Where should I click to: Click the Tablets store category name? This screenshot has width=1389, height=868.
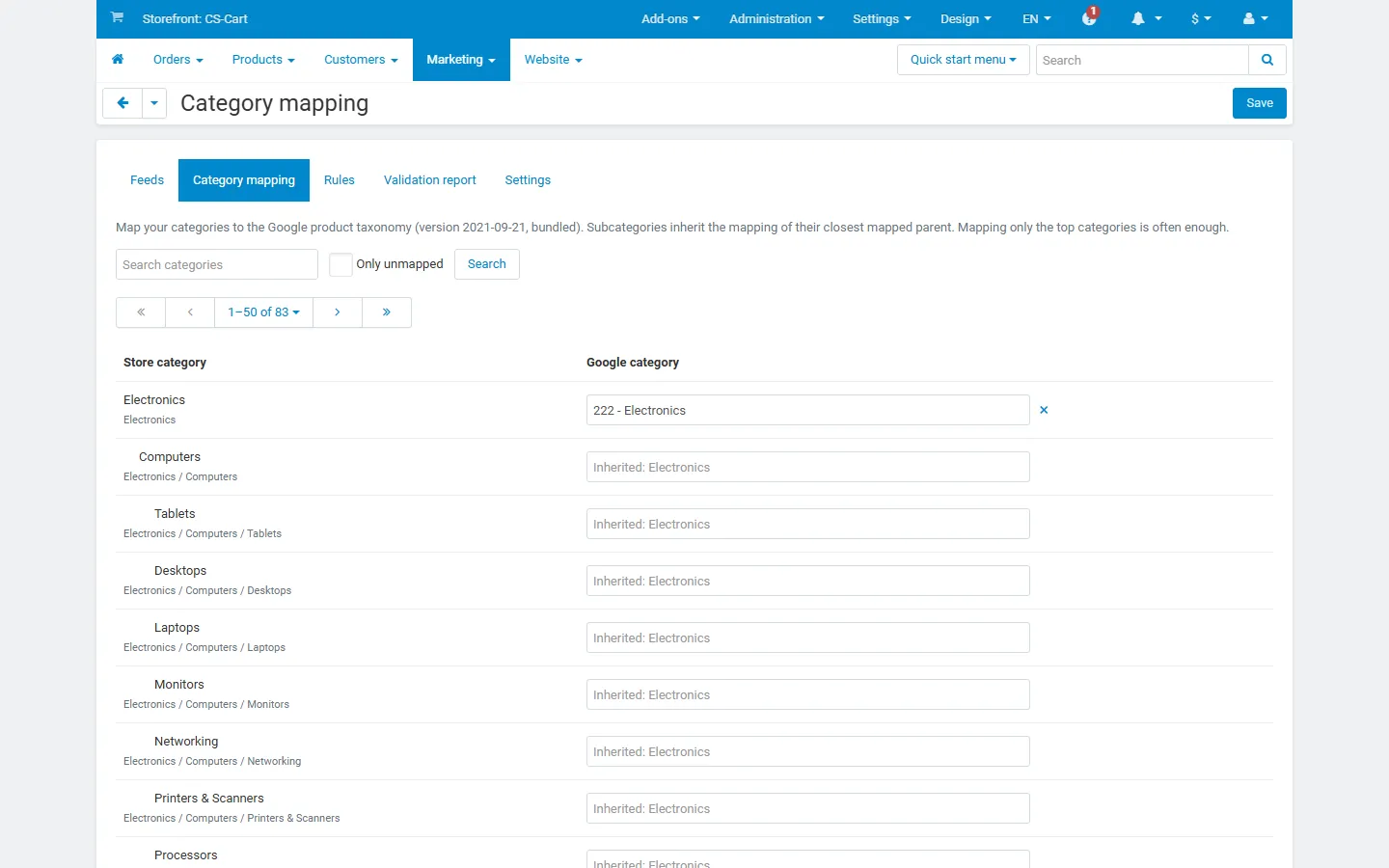pyautogui.click(x=175, y=514)
